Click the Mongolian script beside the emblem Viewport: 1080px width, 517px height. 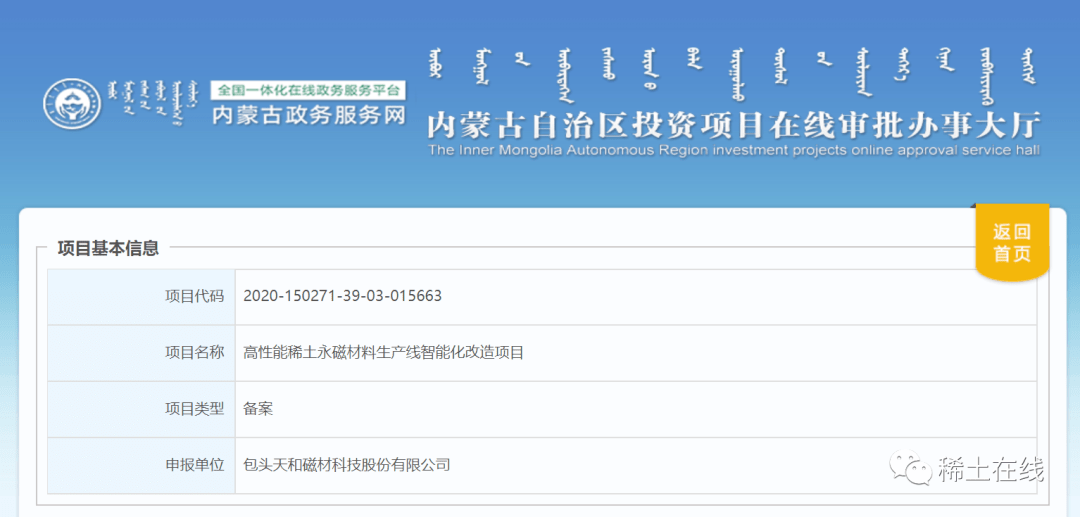click(155, 103)
